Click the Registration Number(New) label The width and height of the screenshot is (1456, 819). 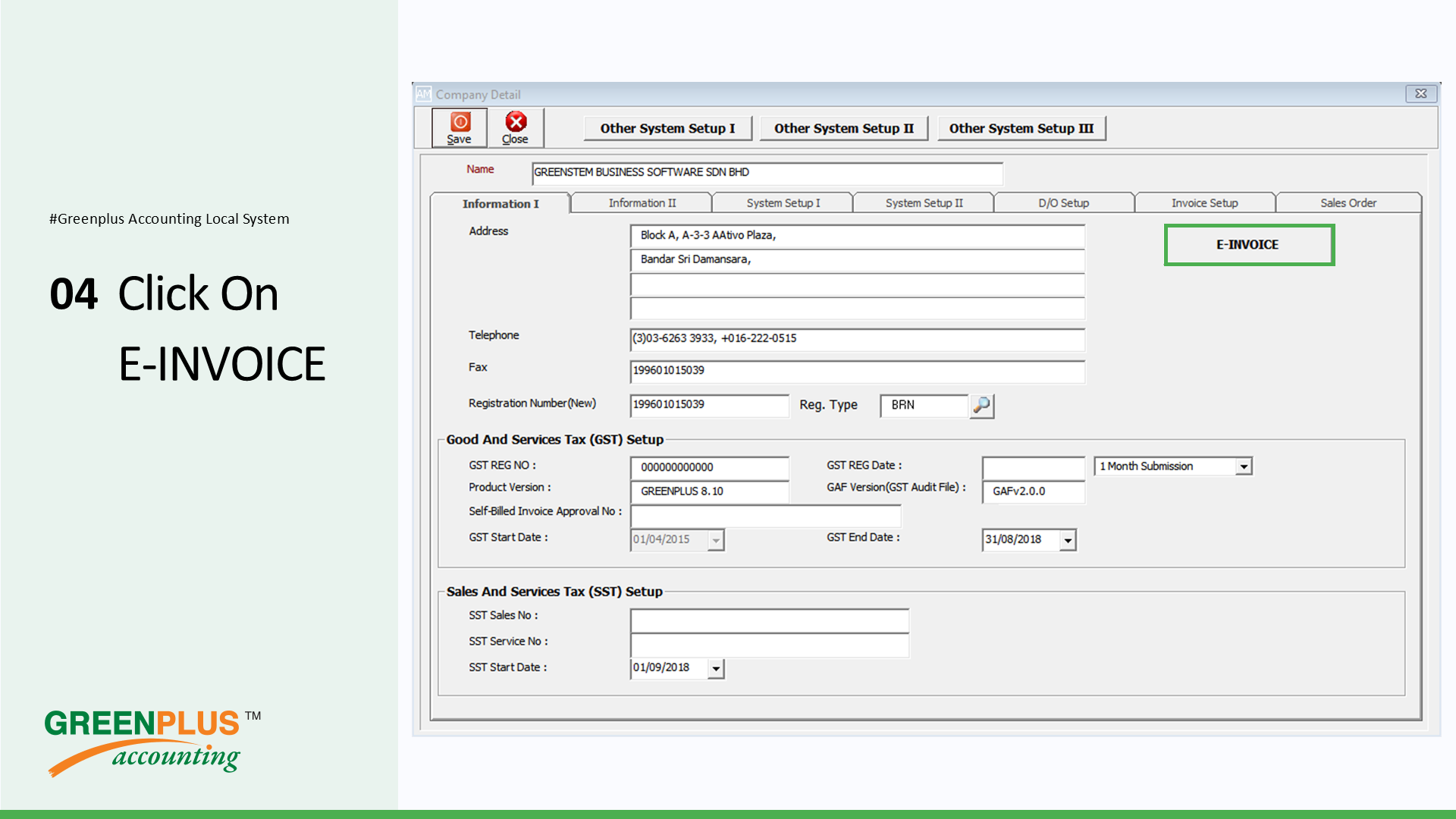click(532, 403)
